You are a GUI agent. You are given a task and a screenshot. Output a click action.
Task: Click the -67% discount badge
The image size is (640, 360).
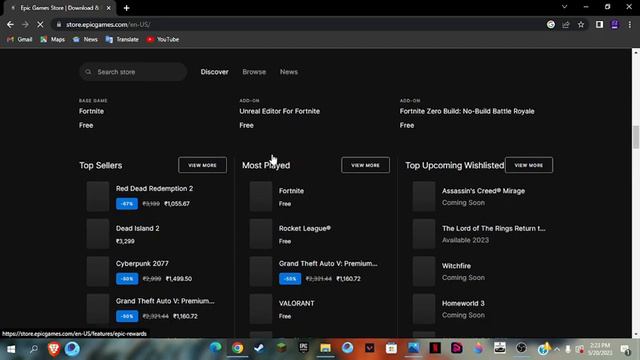[x=127, y=204]
